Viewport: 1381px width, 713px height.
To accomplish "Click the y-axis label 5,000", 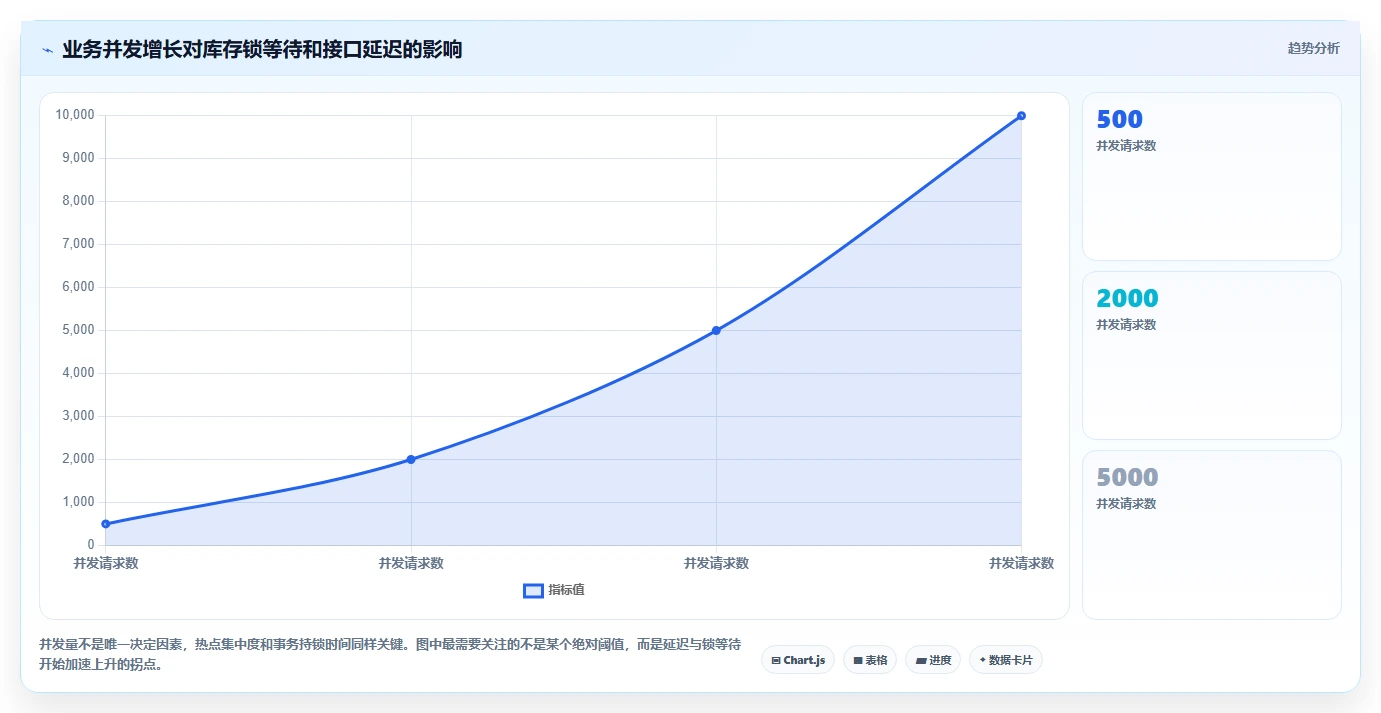I will [x=78, y=330].
